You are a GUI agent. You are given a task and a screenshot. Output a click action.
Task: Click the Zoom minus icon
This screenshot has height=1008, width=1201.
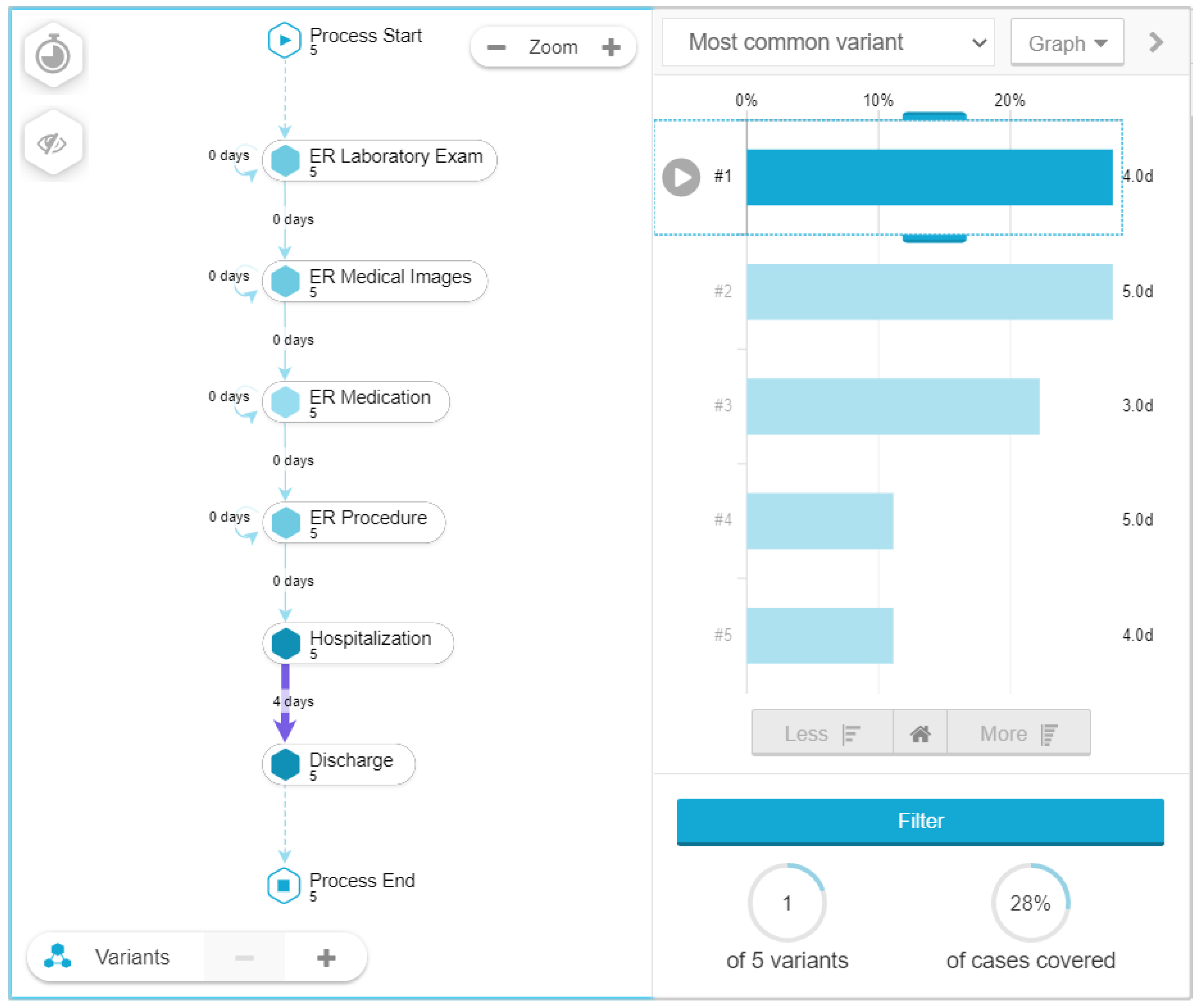(x=496, y=47)
